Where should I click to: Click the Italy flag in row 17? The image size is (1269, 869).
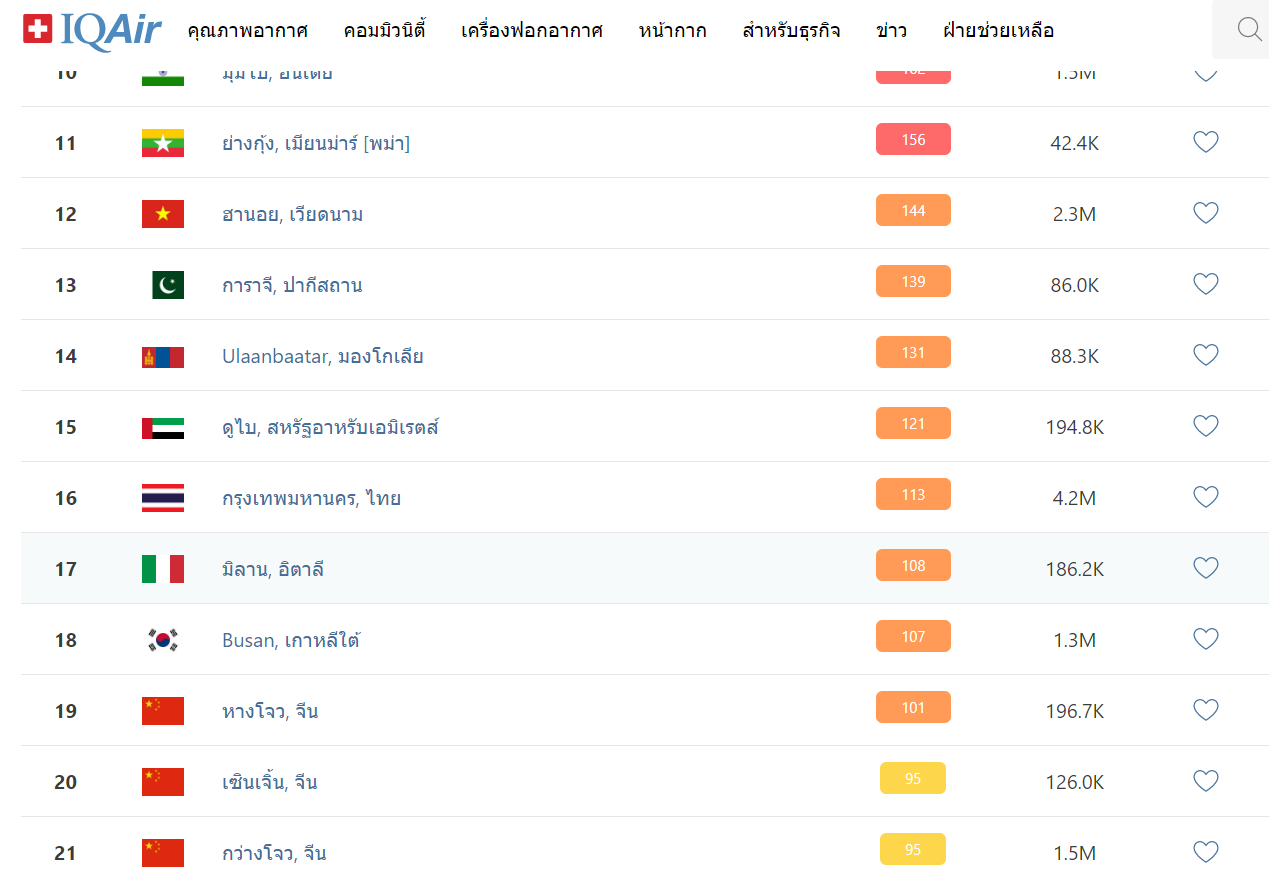(162, 569)
